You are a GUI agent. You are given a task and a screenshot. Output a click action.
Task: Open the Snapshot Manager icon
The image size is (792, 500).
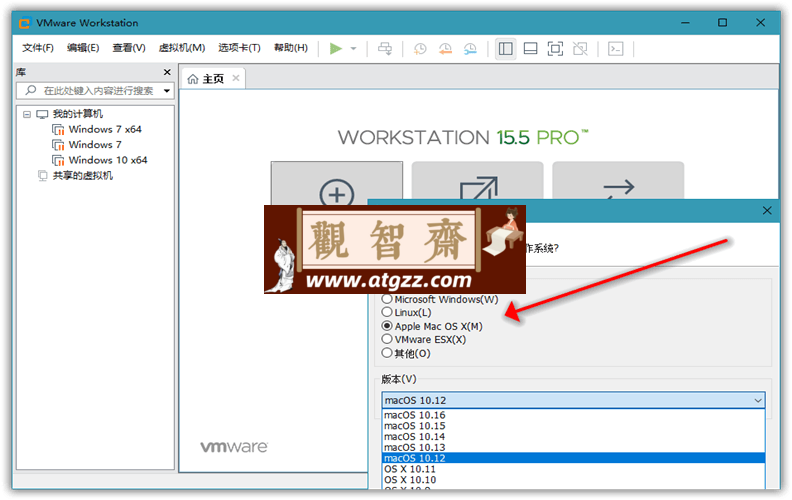tap(470, 48)
